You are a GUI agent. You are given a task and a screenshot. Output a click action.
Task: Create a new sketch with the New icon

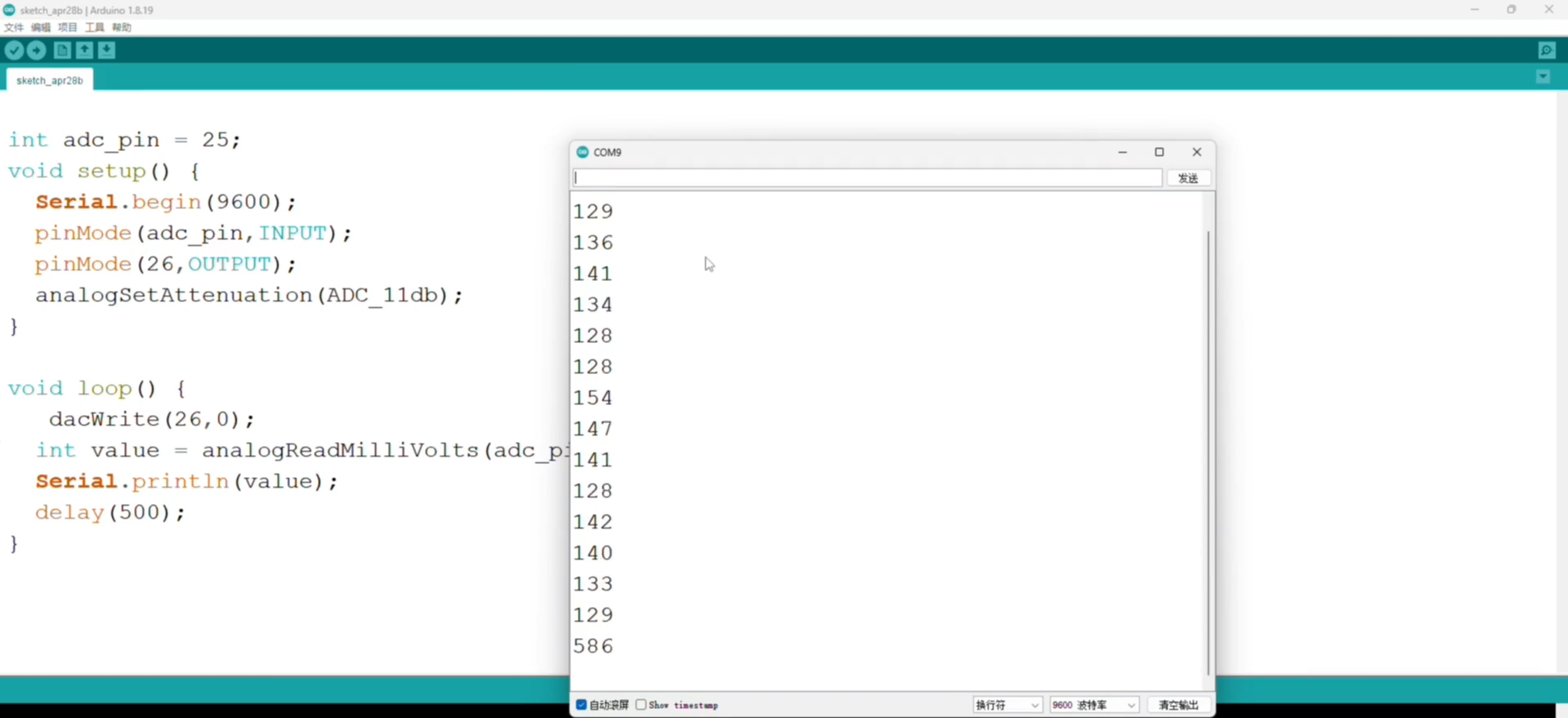tap(62, 51)
